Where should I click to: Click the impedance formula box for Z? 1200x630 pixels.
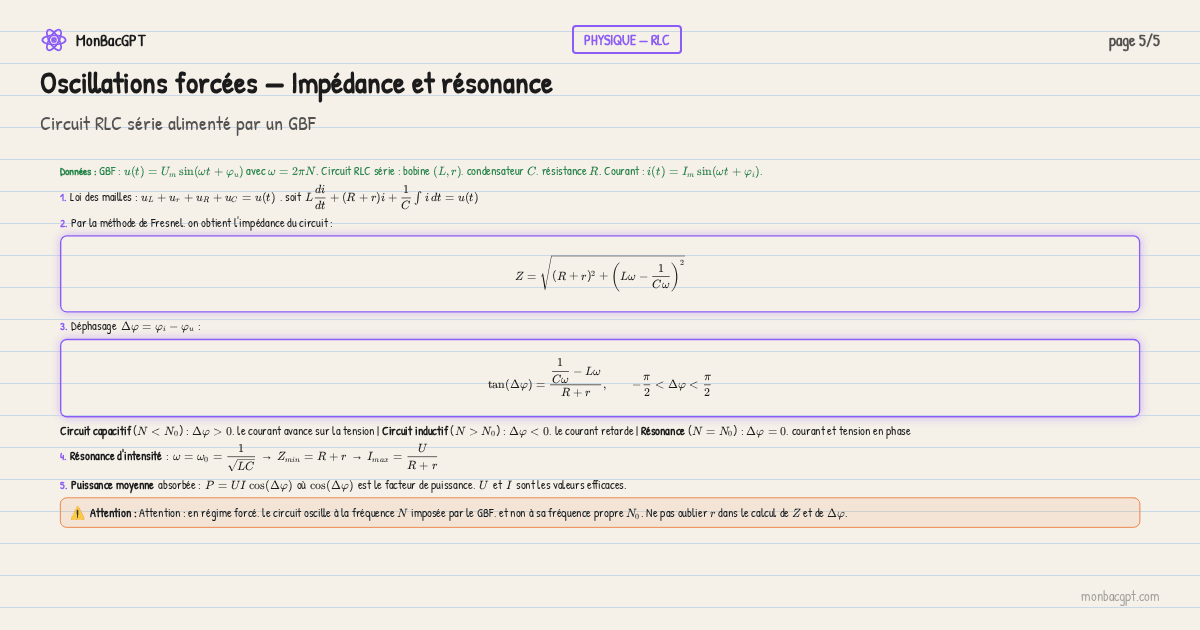600,273
